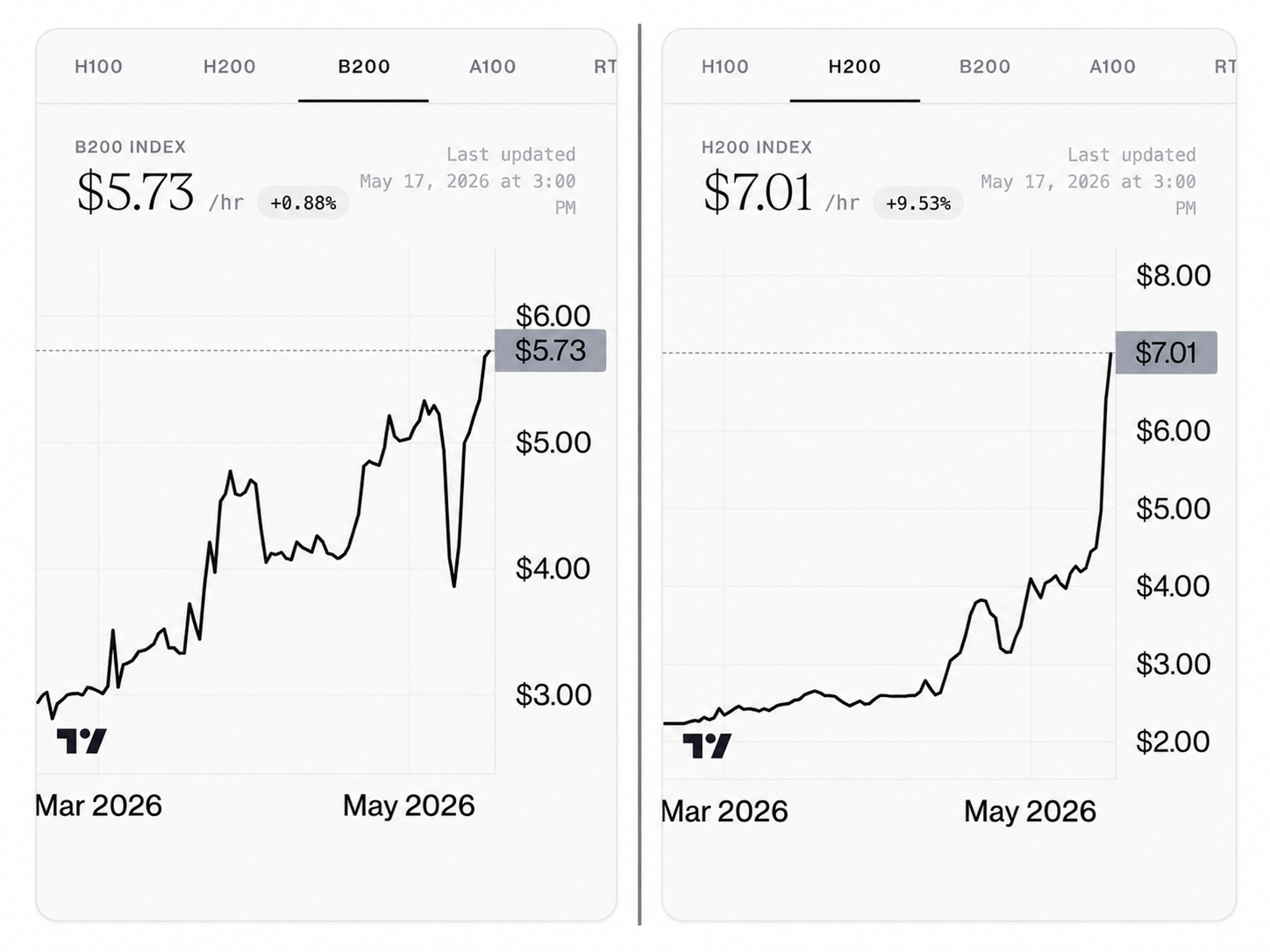
Task: Click the TradingView logo on H200 chart
Action: tap(707, 745)
